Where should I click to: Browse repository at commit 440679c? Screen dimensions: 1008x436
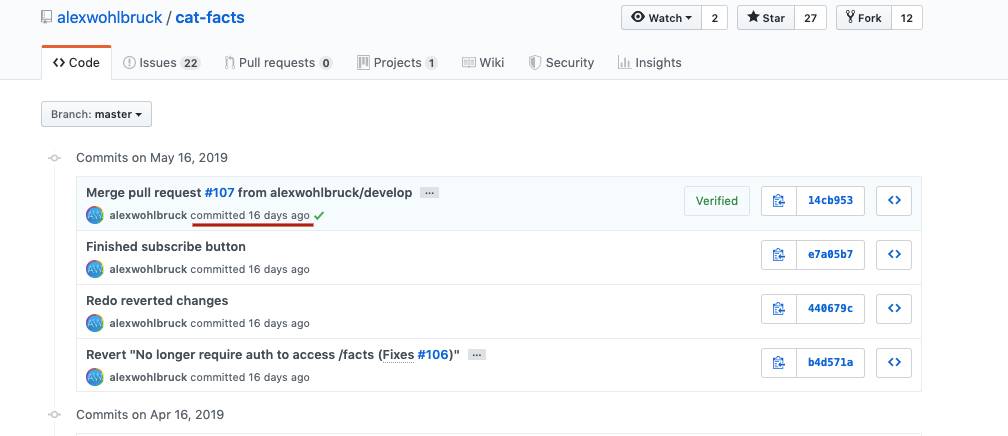coord(894,309)
